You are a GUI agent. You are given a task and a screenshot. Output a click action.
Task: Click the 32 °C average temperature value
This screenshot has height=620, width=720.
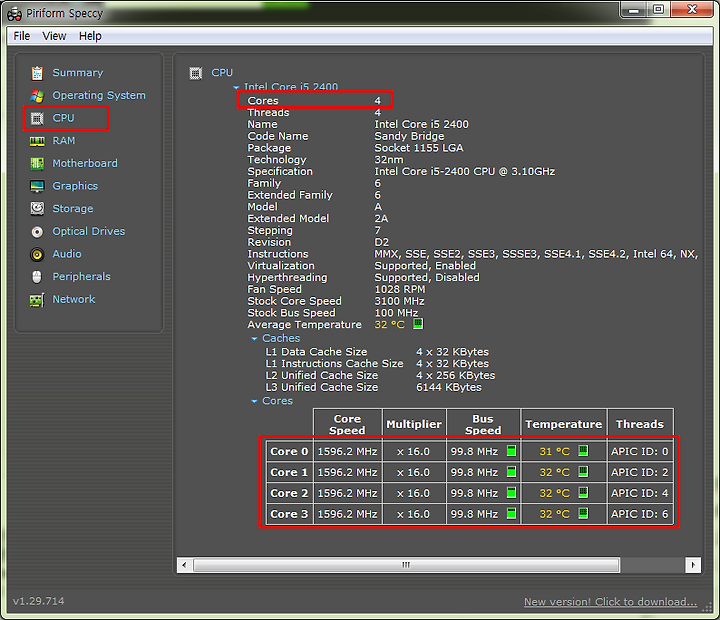coord(389,325)
